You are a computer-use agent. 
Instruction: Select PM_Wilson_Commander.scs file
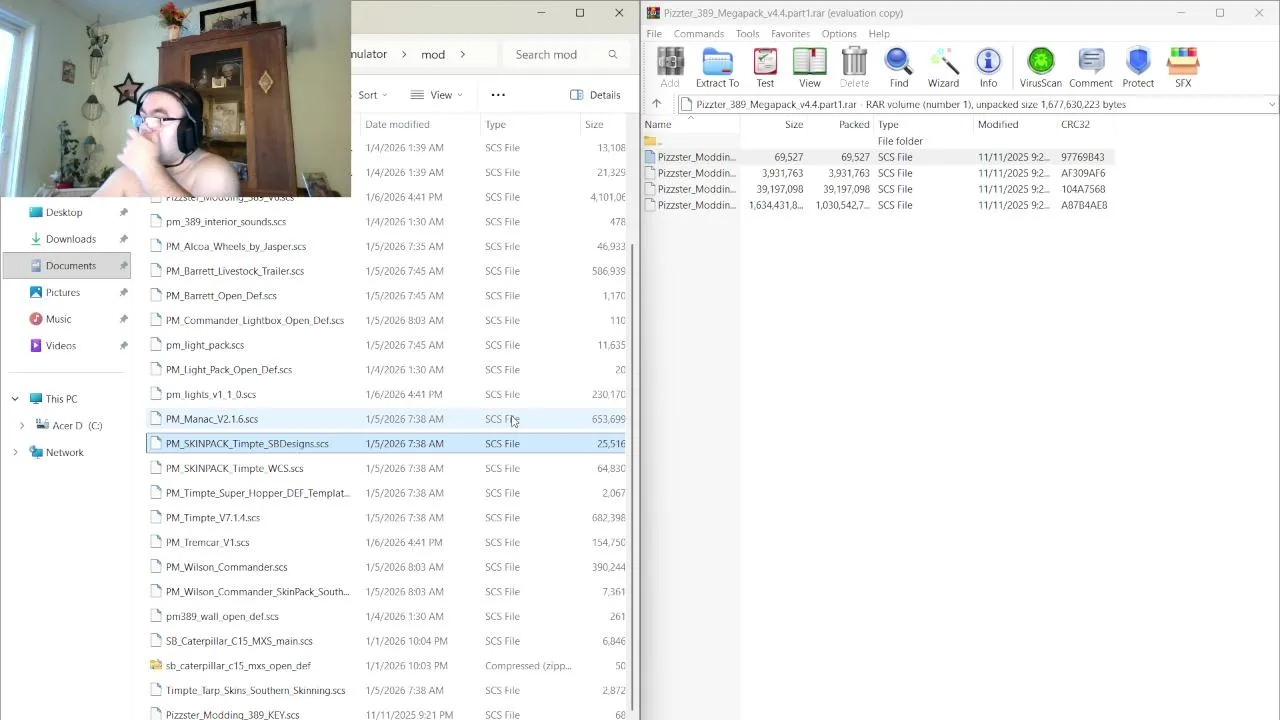click(x=388, y=567)
